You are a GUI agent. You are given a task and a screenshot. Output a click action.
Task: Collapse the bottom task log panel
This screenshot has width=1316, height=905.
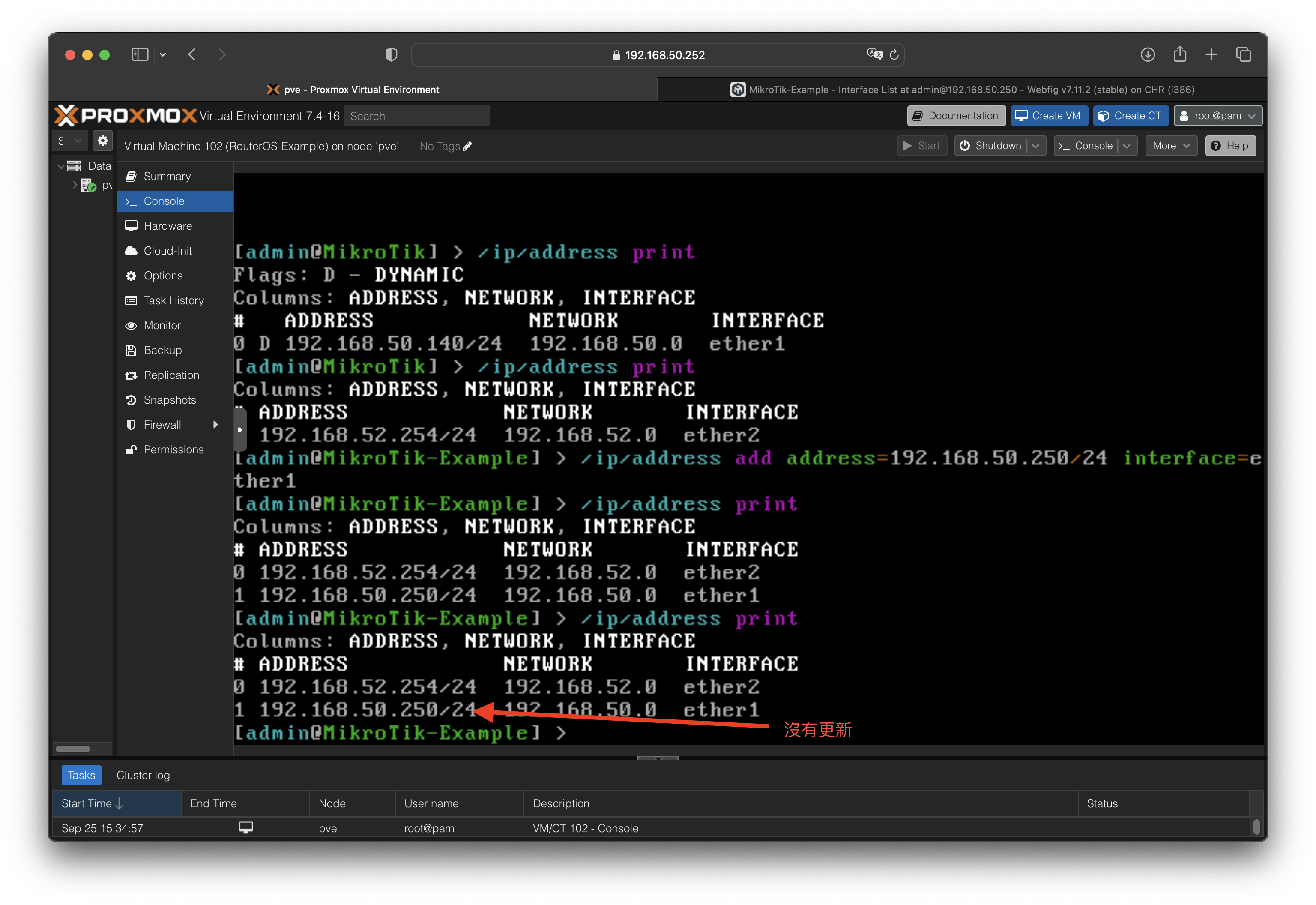[x=658, y=758]
